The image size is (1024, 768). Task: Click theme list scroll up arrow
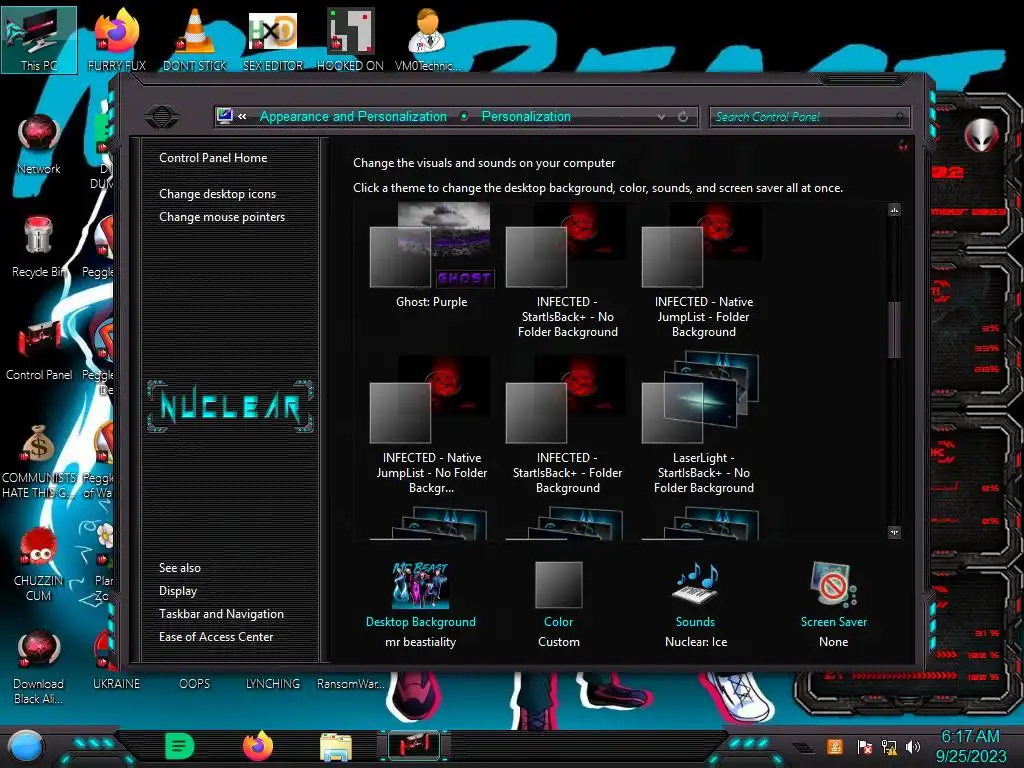click(x=894, y=210)
